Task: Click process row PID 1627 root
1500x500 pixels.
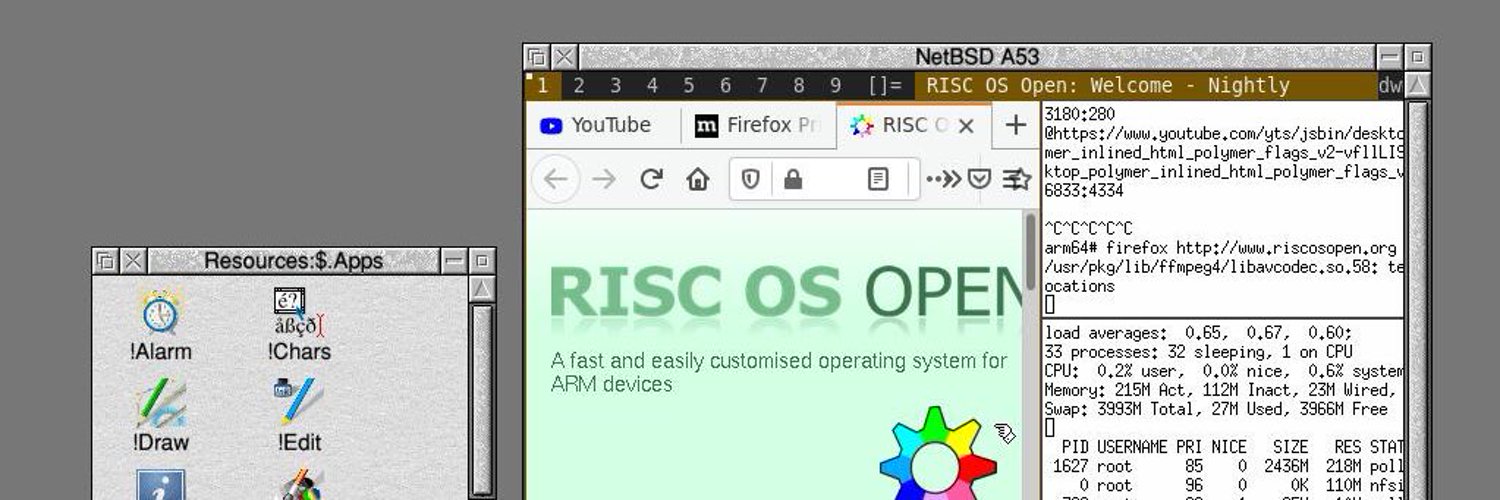Action: [1228, 466]
